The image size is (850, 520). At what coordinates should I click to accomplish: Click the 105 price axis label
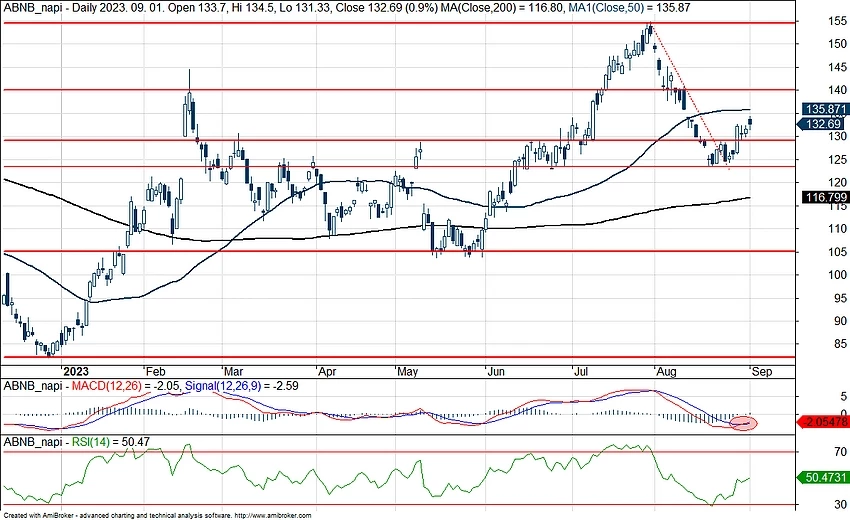tap(838, 252)
